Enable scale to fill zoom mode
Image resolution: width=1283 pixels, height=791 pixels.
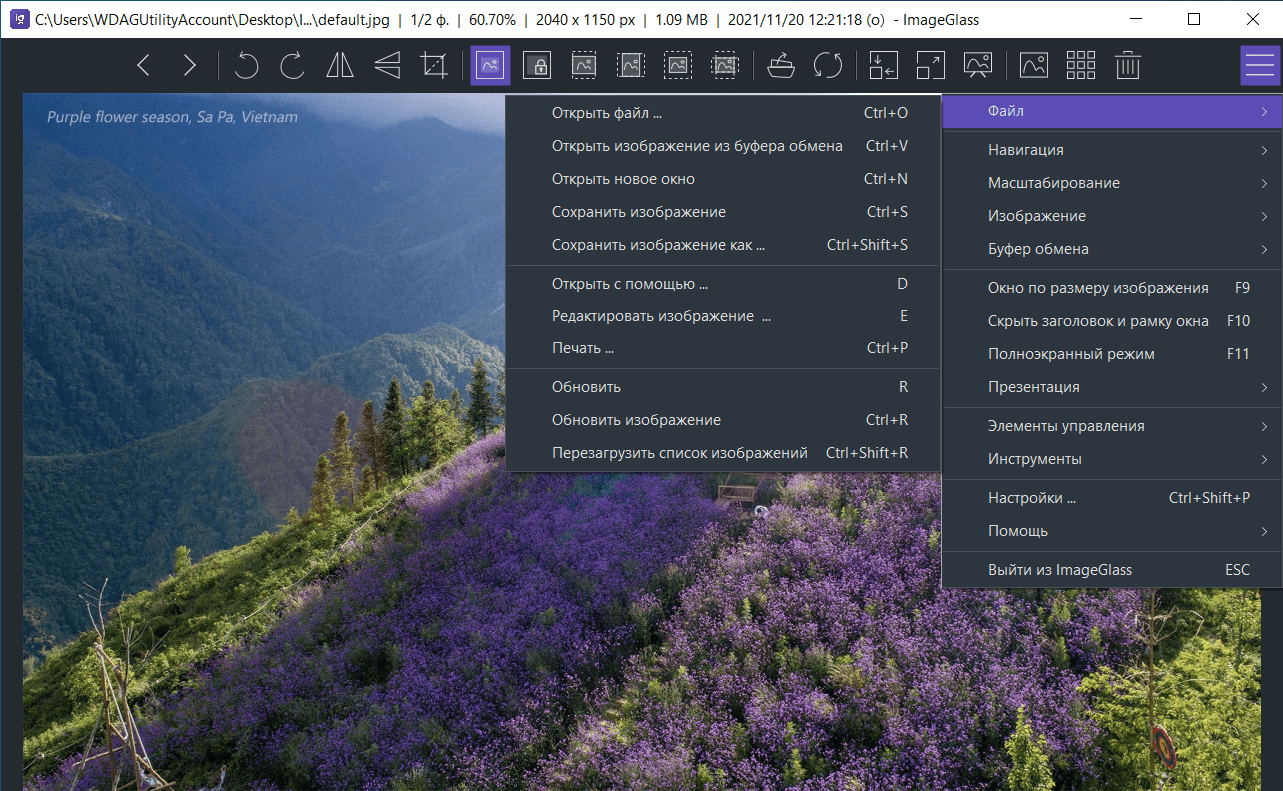[x=725, y=66]
